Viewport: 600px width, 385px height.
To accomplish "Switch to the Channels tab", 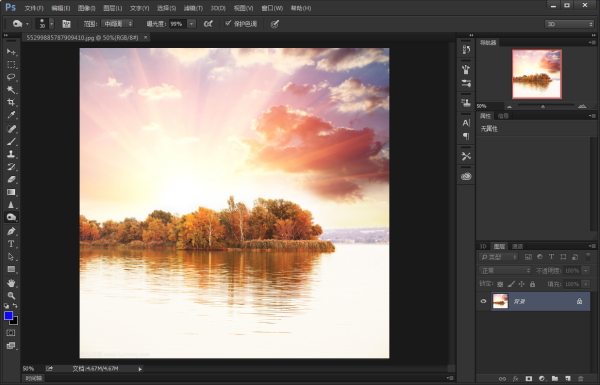I will point(517,246).
